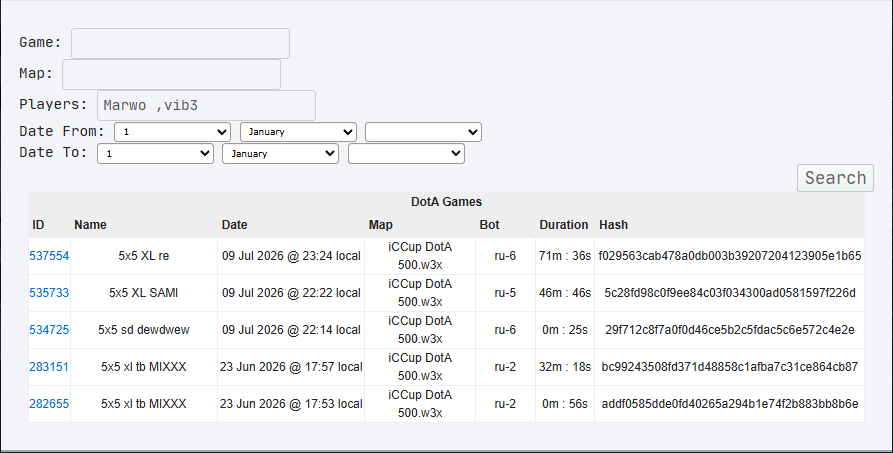Screen dimensions: 893x453
Task: Click bot 'ru-5' cell
Action: (x=505, y=293)
